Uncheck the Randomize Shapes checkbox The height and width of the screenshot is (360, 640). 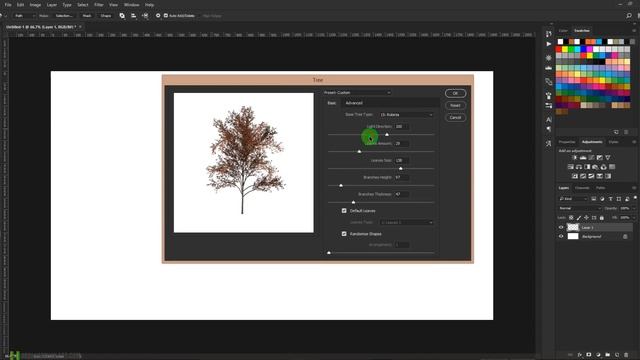[x=344, y=234]
